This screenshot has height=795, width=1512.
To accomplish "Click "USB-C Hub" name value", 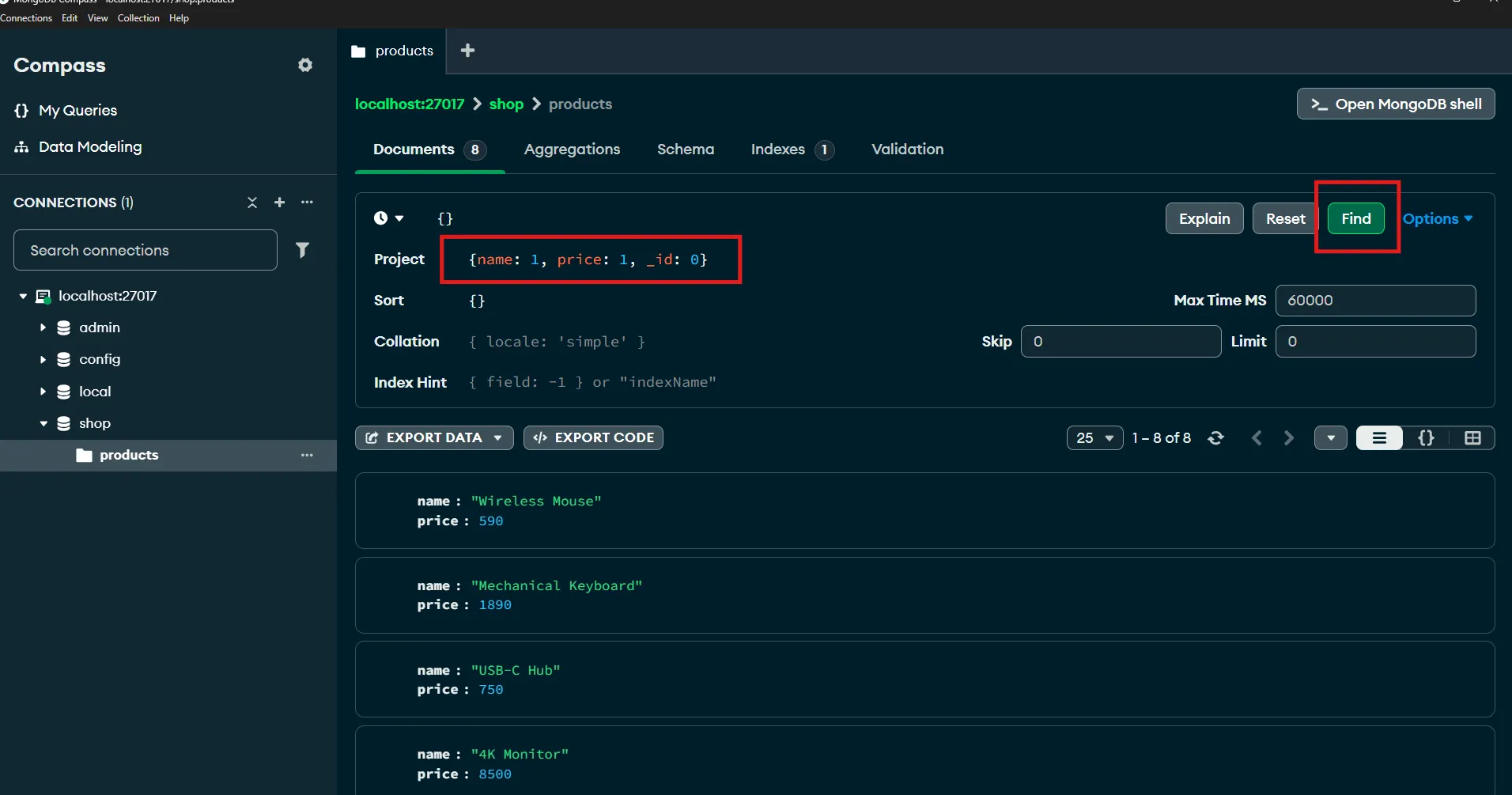I will tap(516, 671).
